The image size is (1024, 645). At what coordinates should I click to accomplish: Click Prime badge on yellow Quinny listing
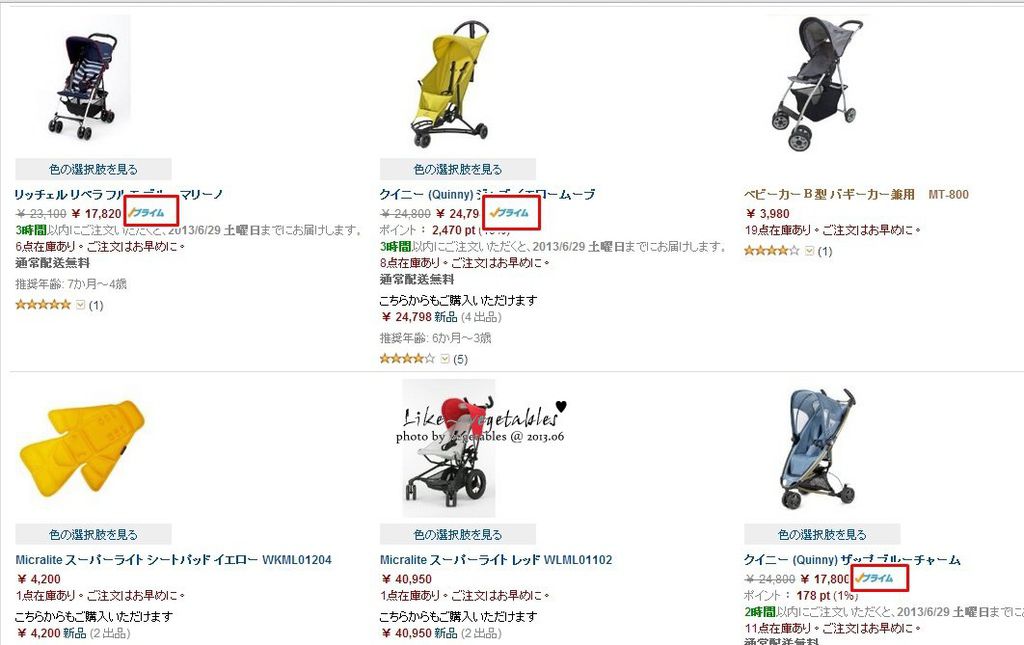pyautogui.click(x=510, y=213)
